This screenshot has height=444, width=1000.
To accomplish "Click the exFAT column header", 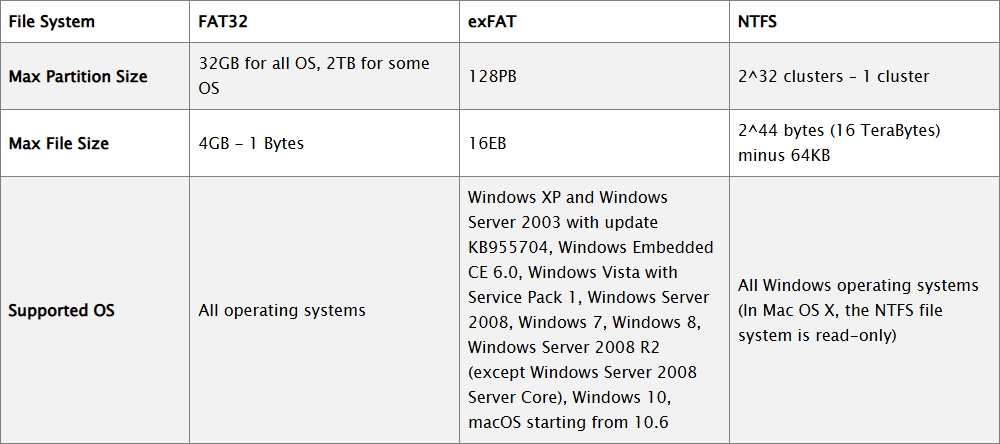I will [x=491, y=20].
